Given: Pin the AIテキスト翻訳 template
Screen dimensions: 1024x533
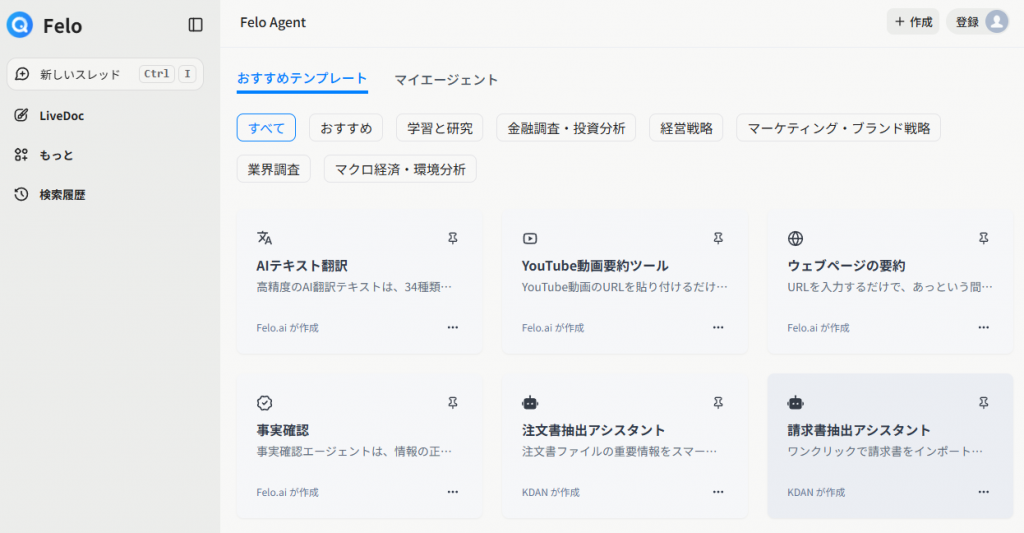Looking at the screenshot, I should [452, 238].
